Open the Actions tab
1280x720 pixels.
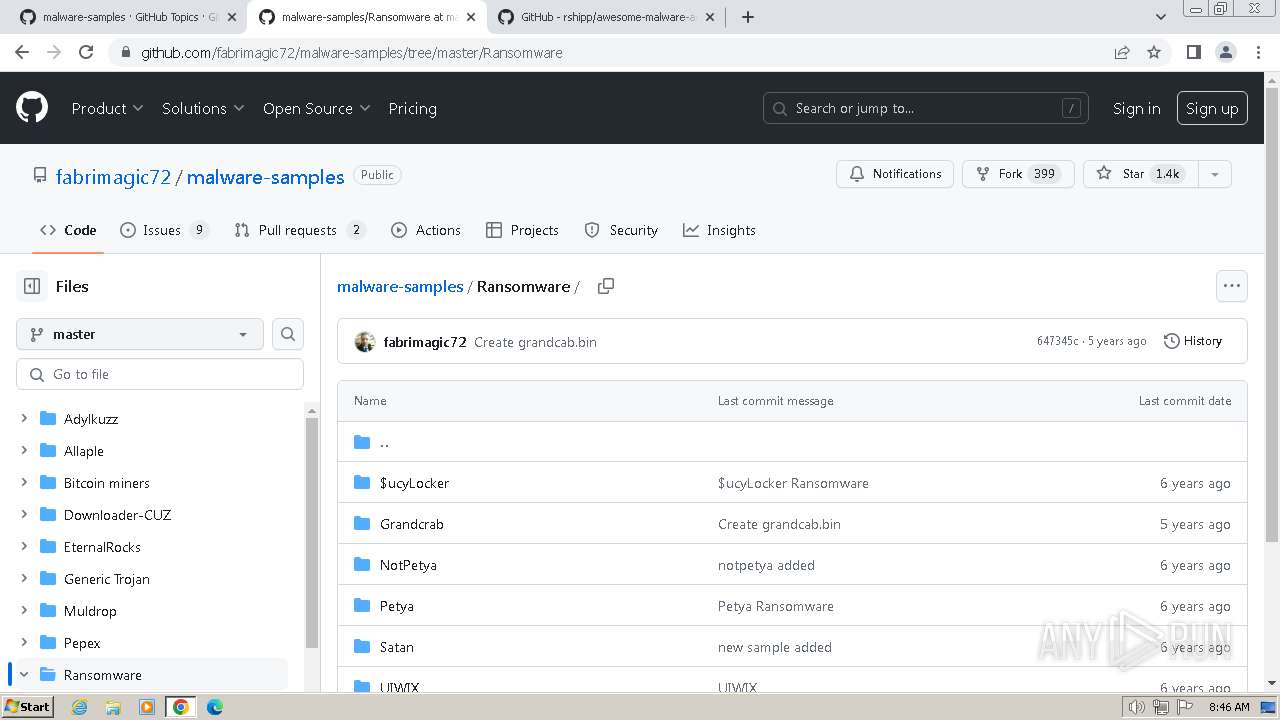(426, 230)
